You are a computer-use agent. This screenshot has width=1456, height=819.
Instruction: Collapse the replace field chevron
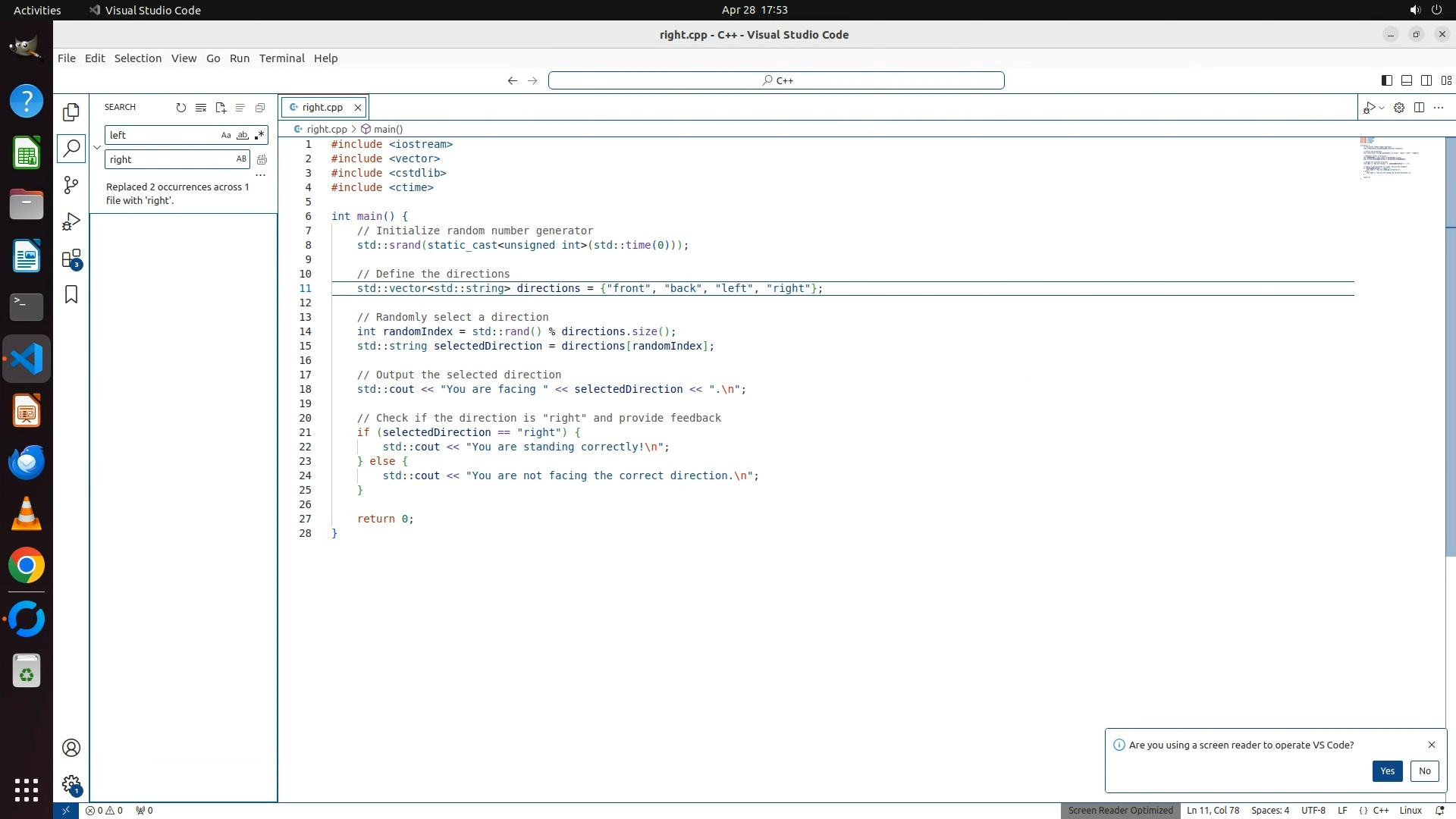pos(97,147)
